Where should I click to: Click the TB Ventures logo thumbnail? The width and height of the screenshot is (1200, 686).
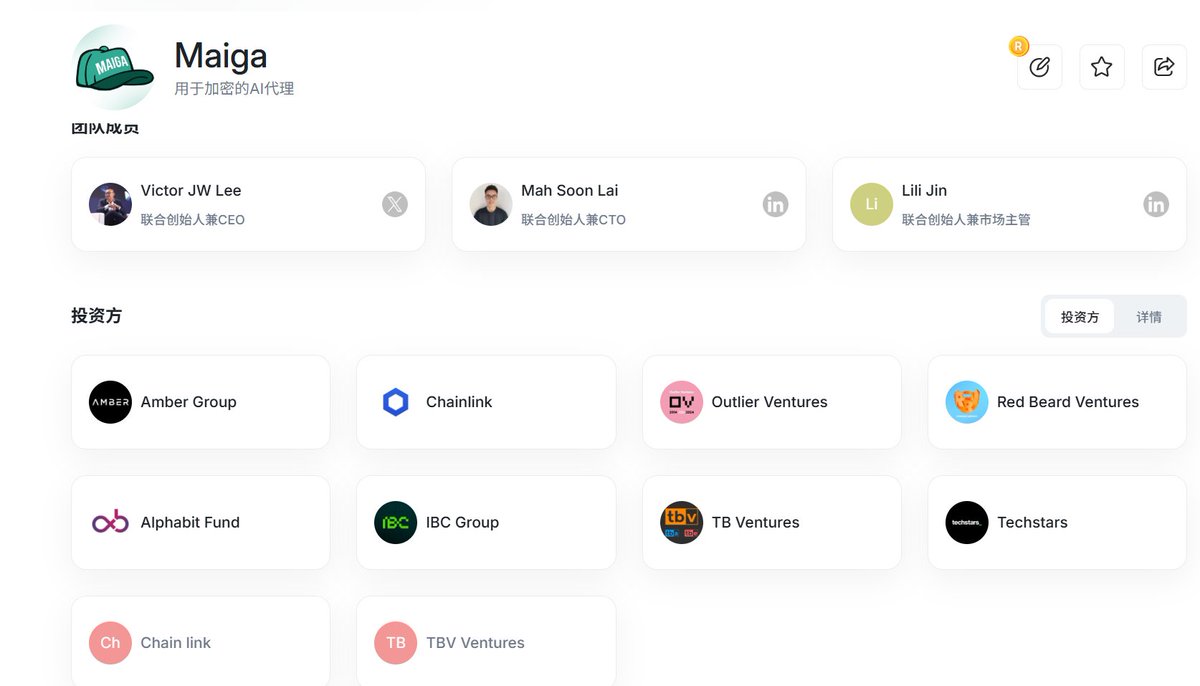[682, 522]
